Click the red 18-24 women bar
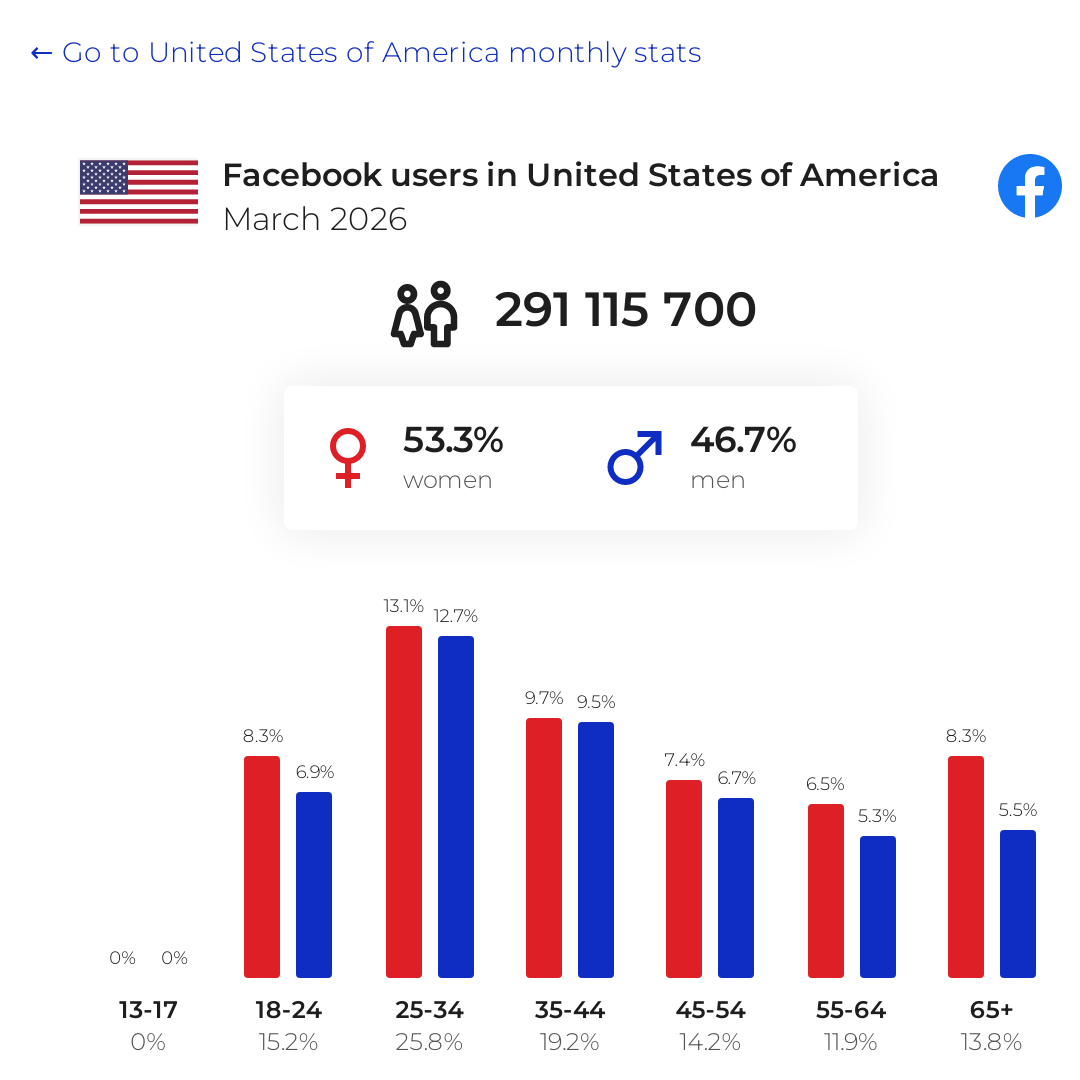This screenshot has height=1080, width=1080. tap(262, 866)
